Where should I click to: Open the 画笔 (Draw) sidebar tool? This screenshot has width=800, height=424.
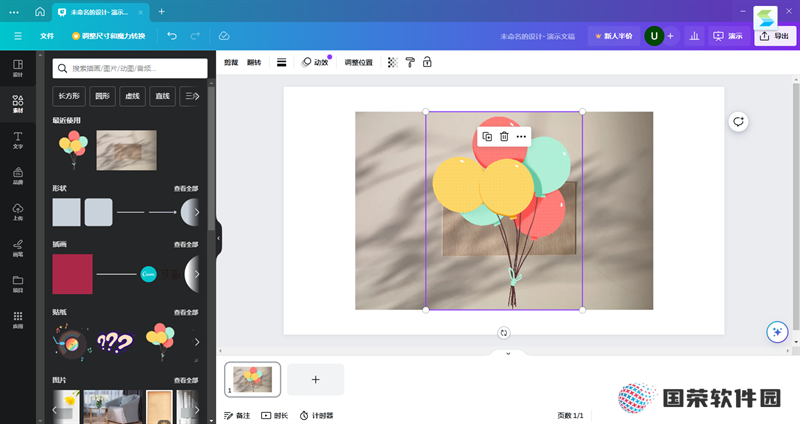point(18,247)
